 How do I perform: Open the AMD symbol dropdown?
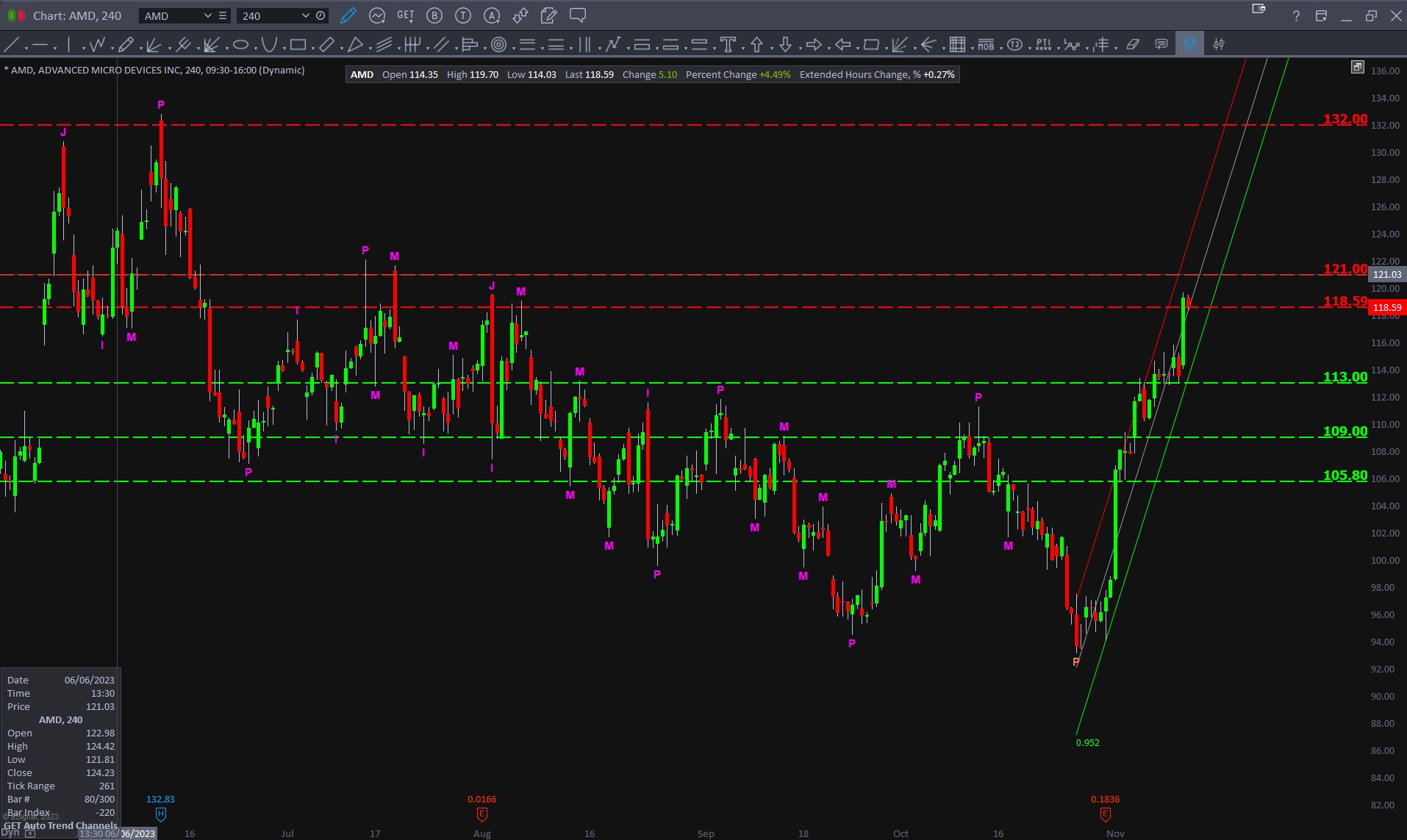point(207,15)
